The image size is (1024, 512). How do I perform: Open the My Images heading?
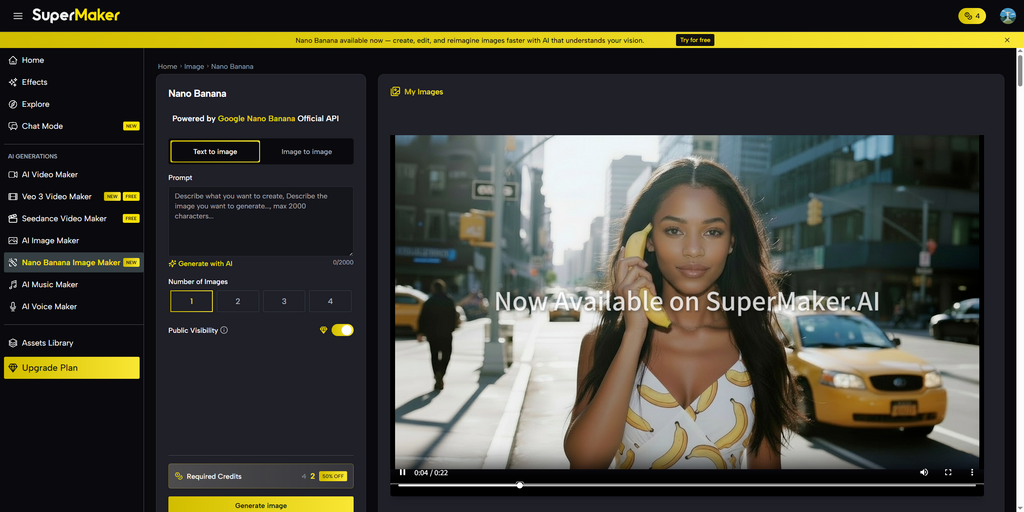[x=423, y=92]
